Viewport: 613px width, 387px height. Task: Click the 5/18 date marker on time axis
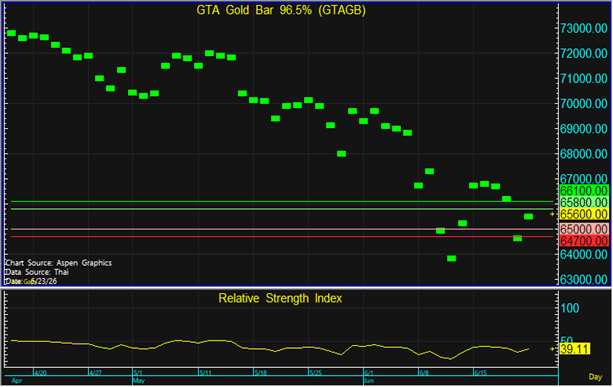point(260,373)
